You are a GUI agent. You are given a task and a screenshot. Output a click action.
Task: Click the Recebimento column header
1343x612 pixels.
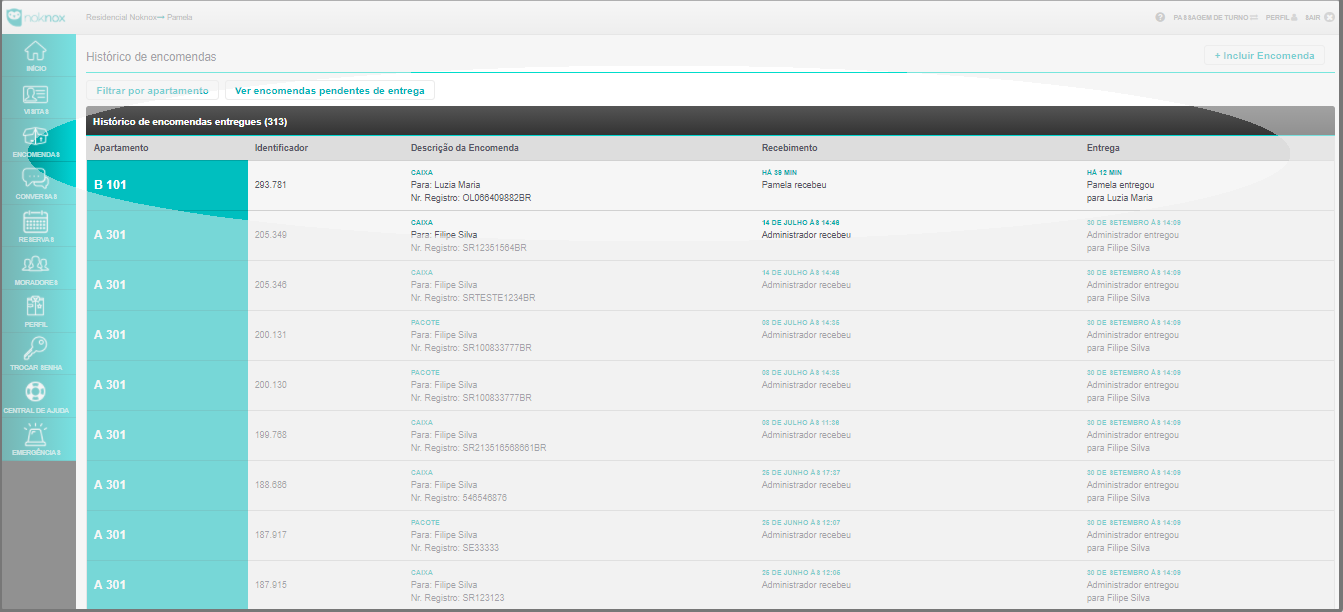coord(789,148)
